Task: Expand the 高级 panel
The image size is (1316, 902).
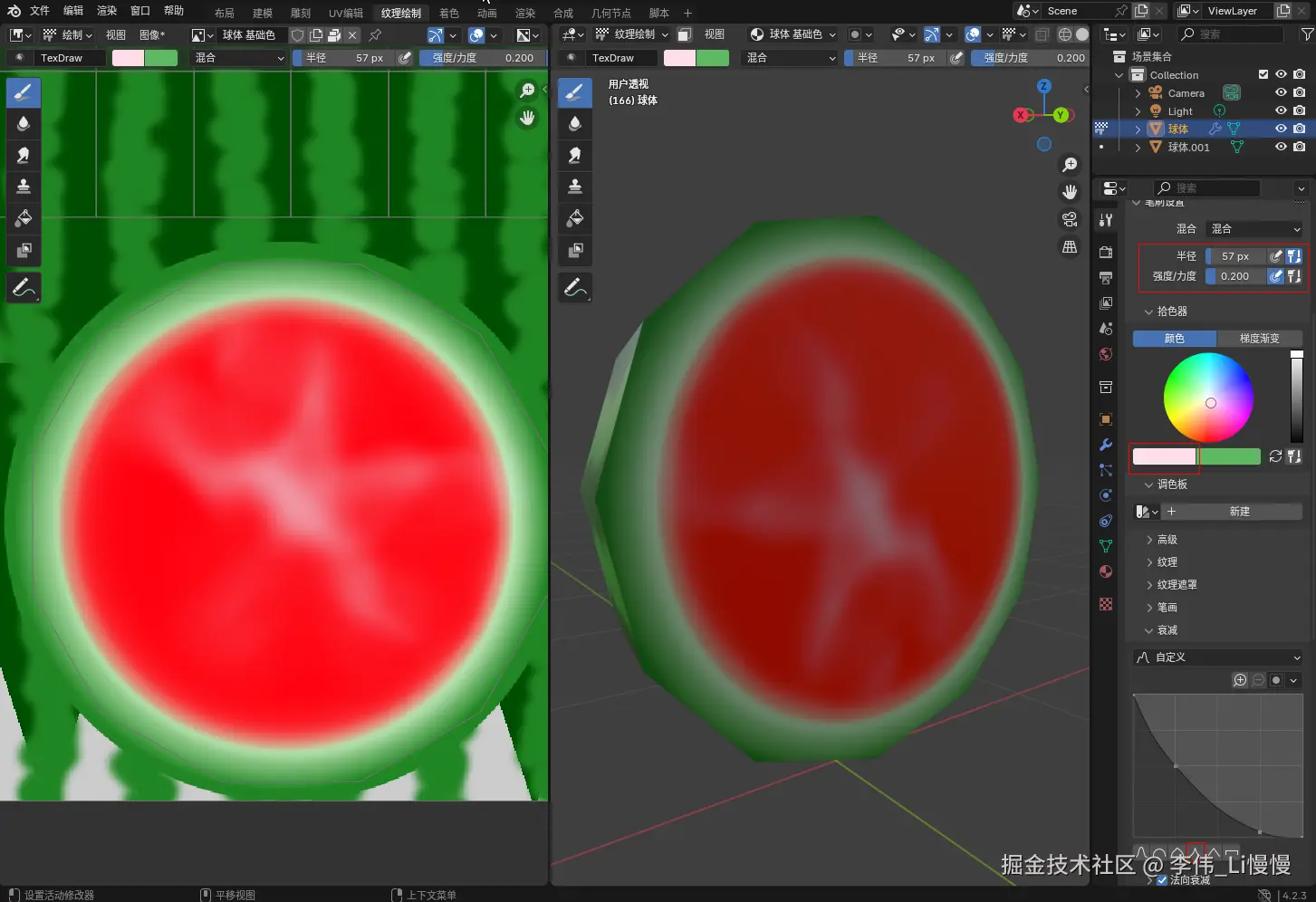Action: [1167, 540]
